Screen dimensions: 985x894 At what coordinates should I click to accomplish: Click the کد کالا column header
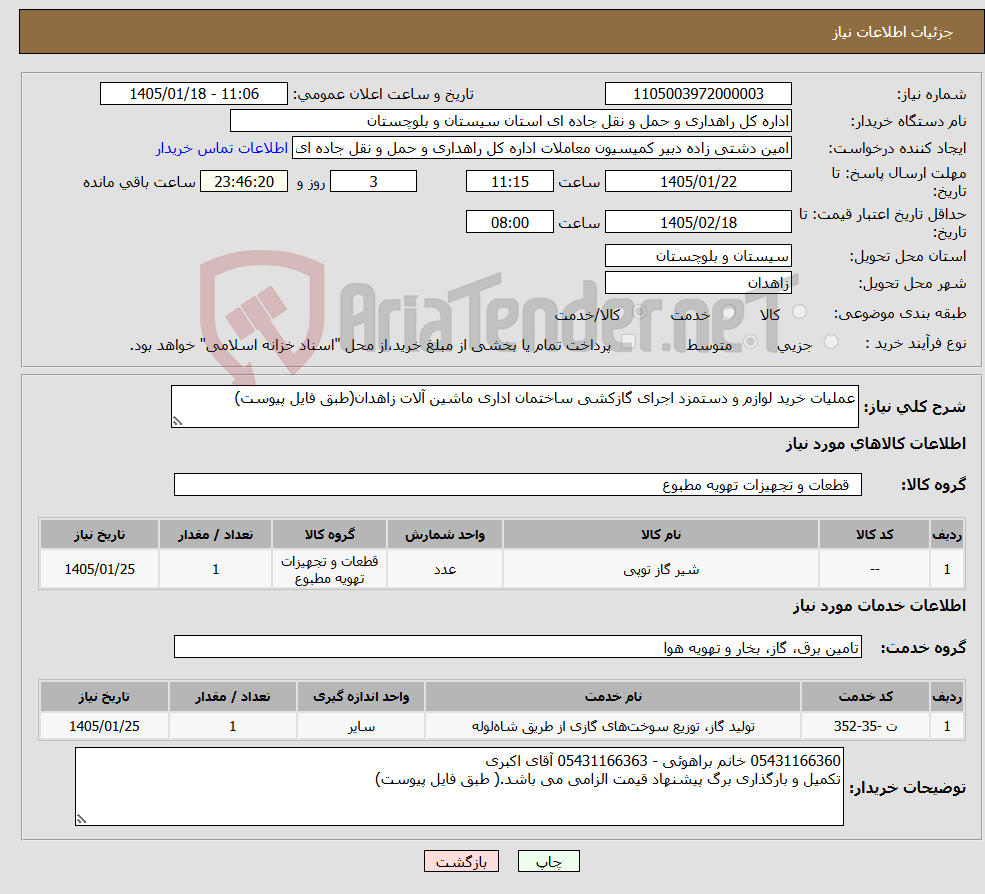(874, 535)
